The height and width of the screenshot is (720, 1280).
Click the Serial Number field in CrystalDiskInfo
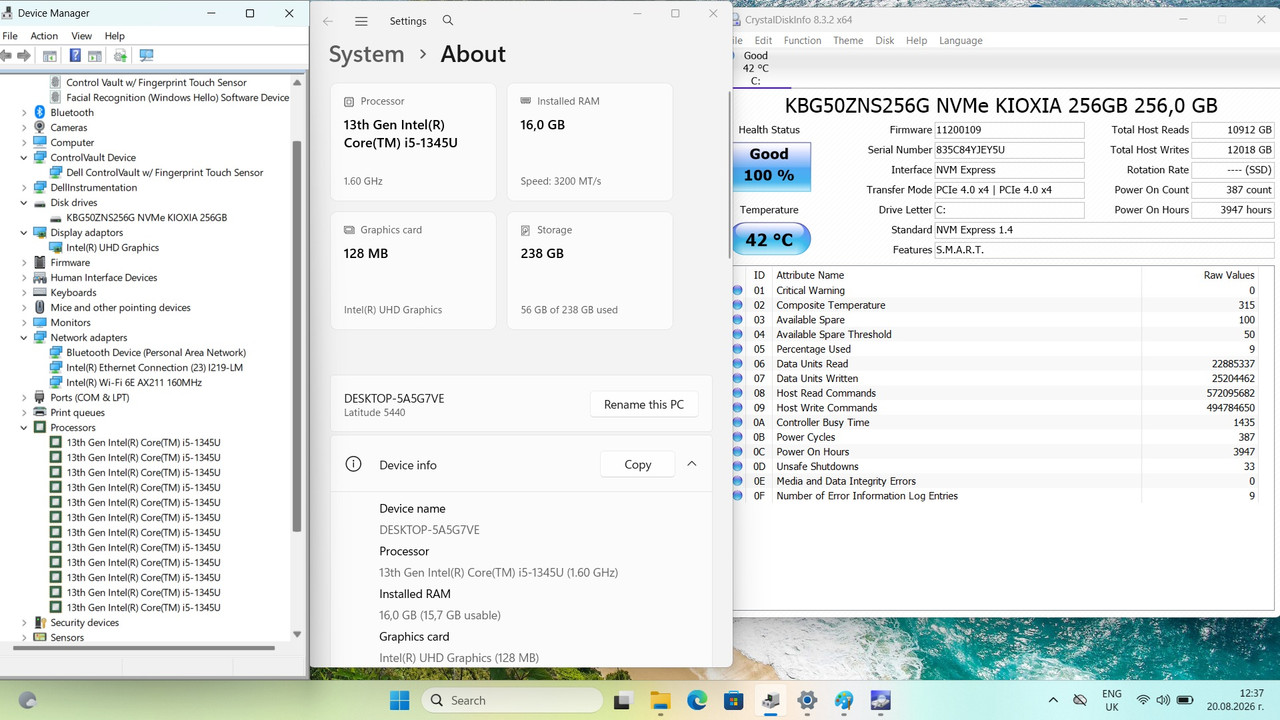click(x=1008, y=150)
